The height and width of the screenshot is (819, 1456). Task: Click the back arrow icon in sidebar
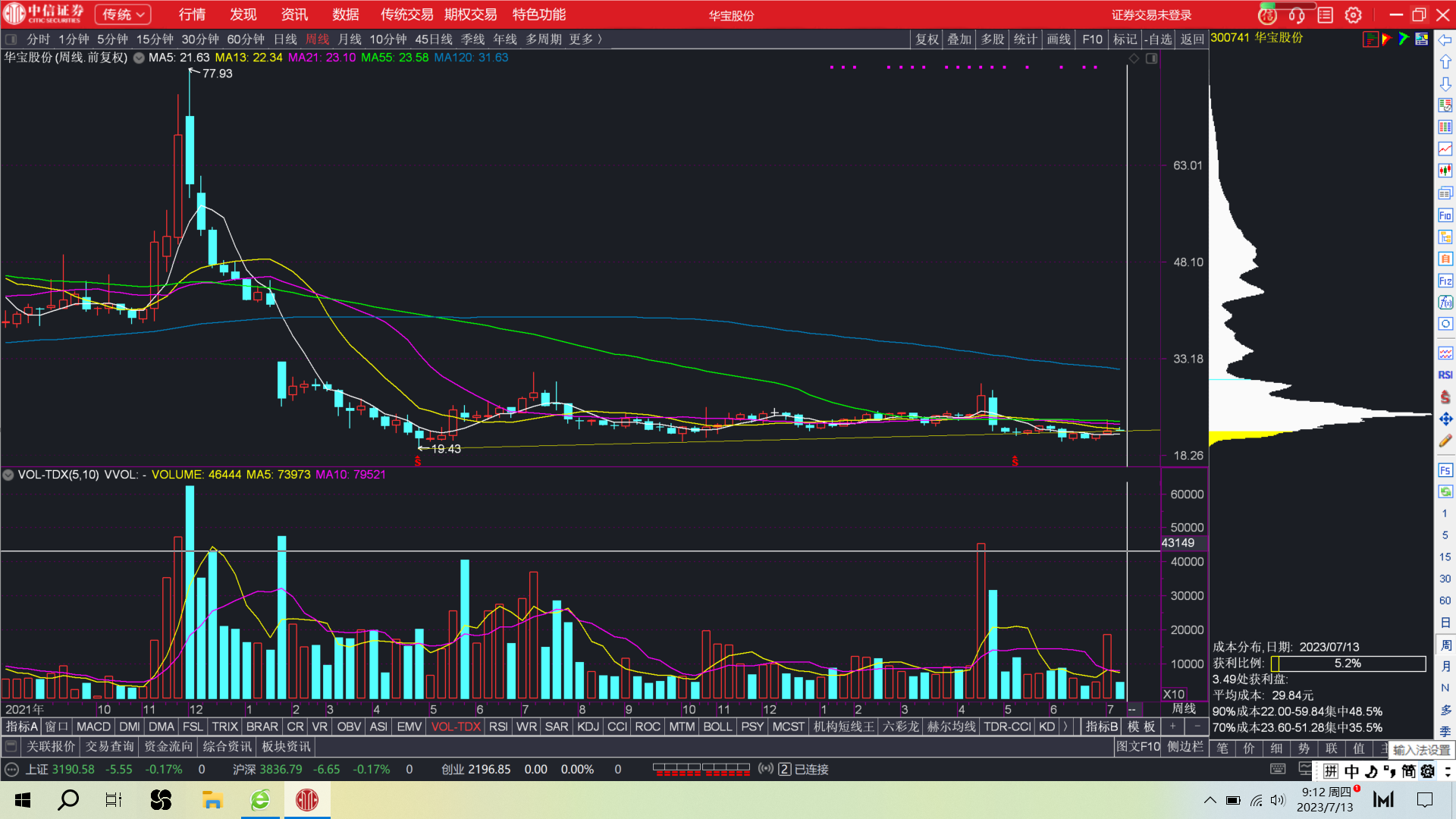1445,39
